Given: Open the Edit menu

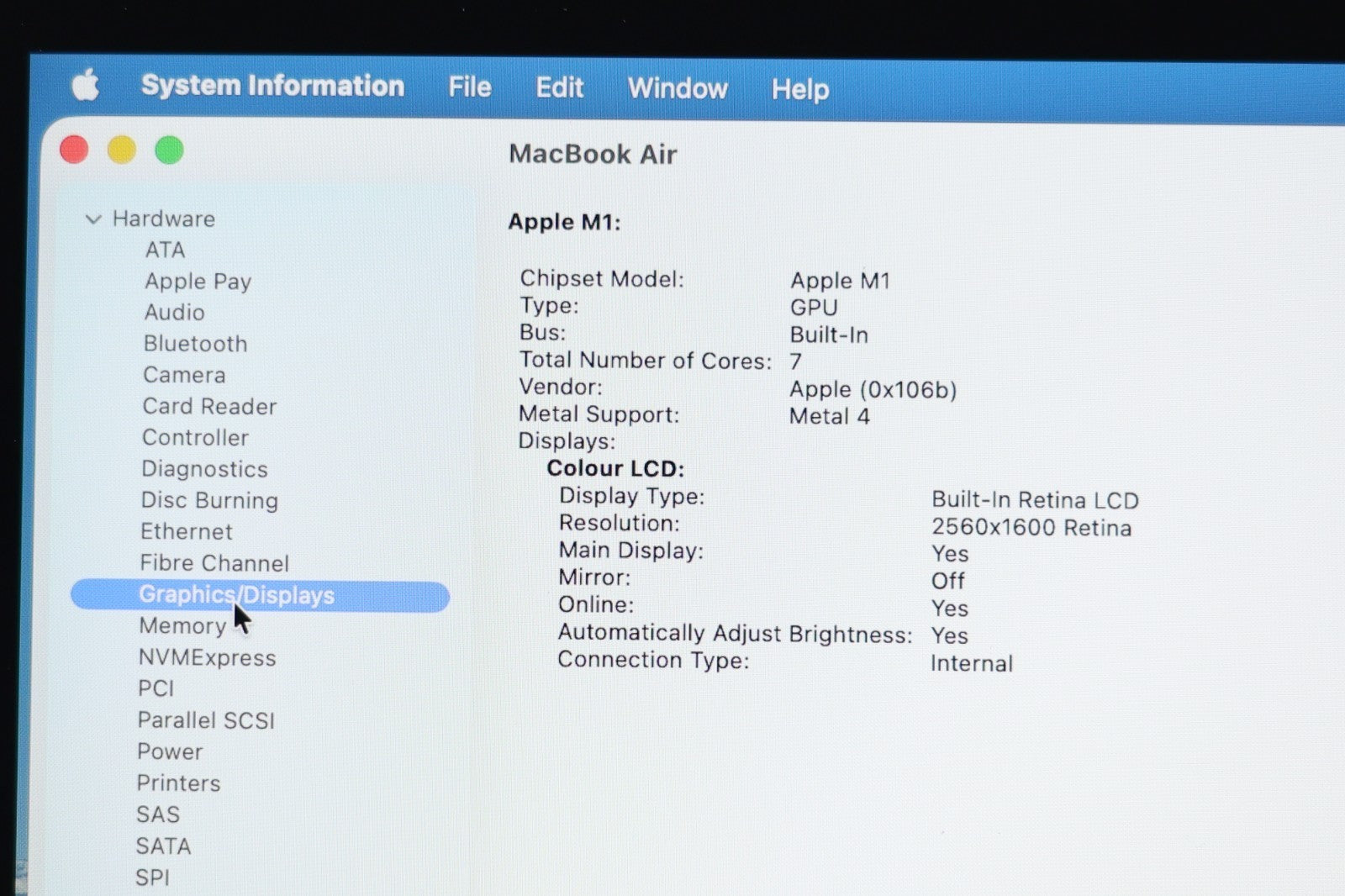Looking at the screenshot, I should 559,87.
